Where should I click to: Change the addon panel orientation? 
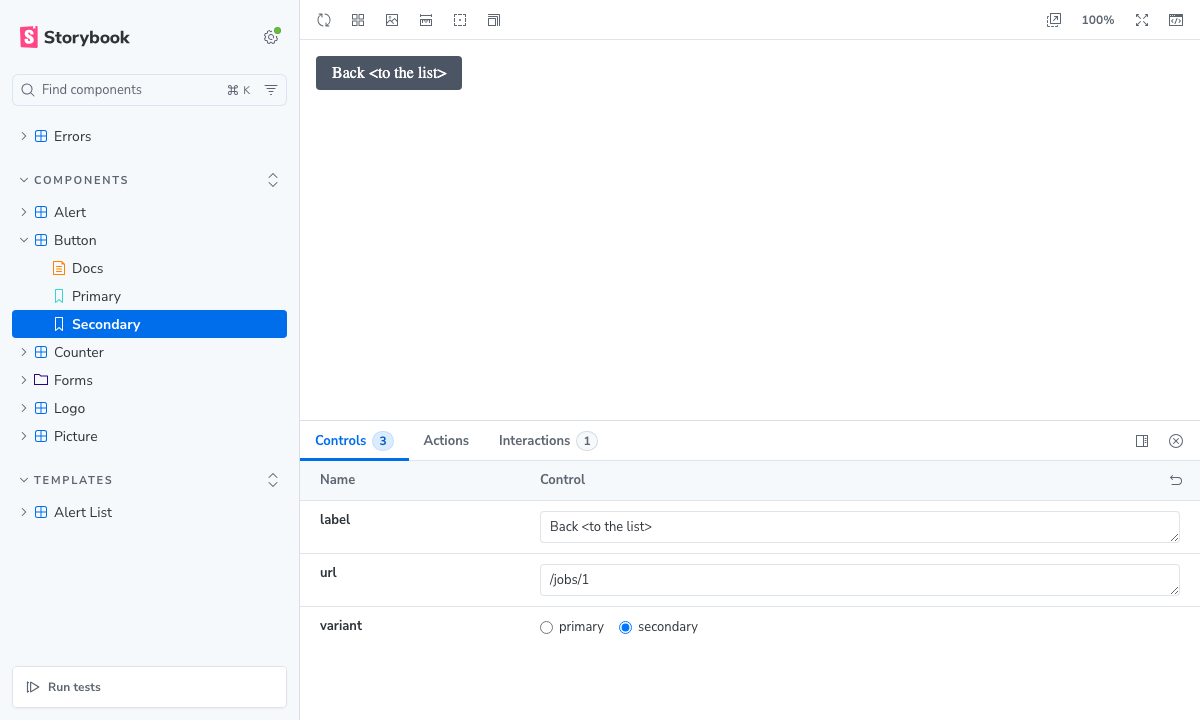[x=1142, y=441]
